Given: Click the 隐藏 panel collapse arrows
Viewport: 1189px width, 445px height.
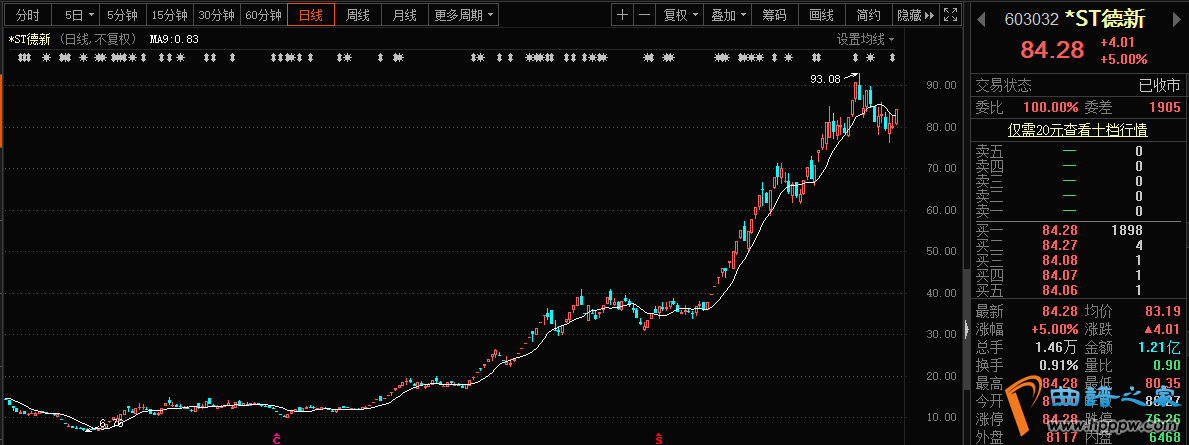Looking at the screenshot, I should (x=916, y=15).
